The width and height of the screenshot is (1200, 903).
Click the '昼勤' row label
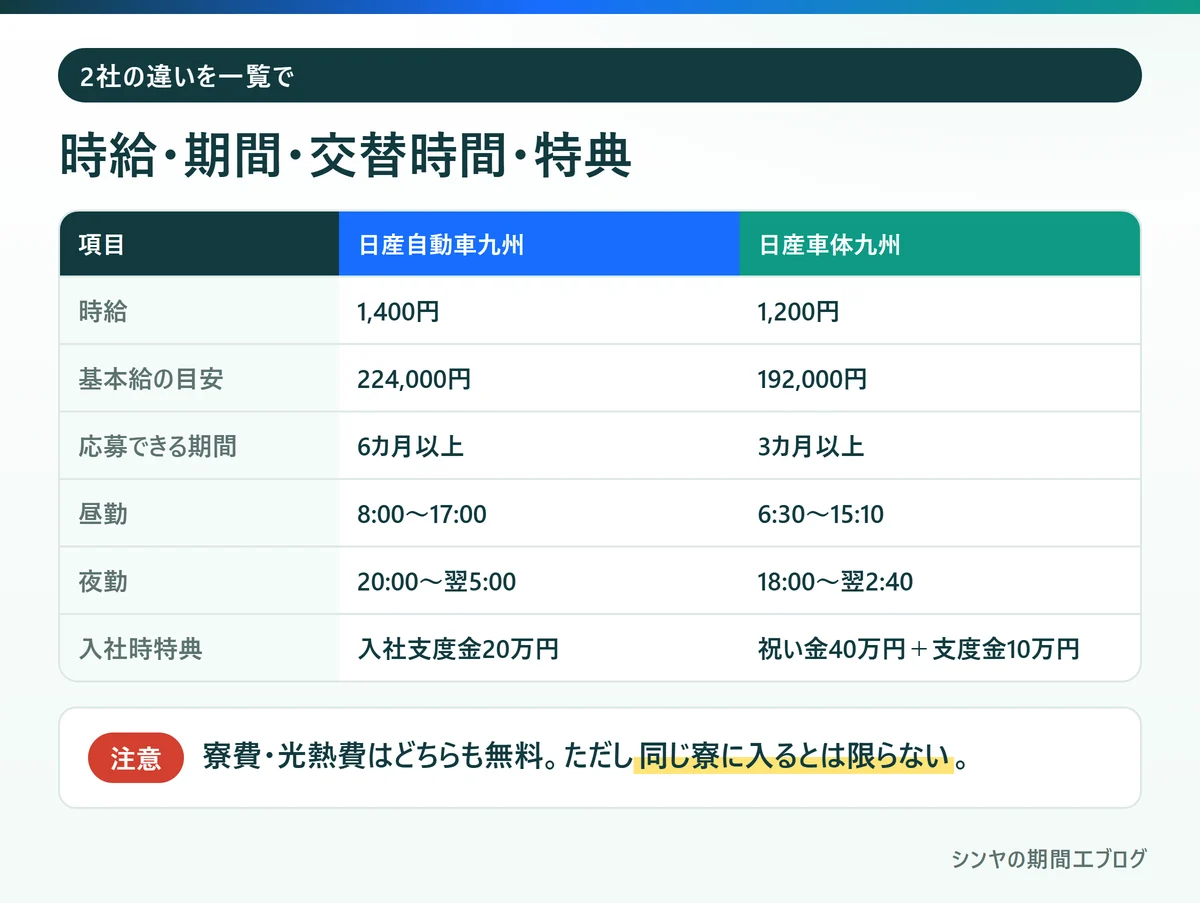103,514
